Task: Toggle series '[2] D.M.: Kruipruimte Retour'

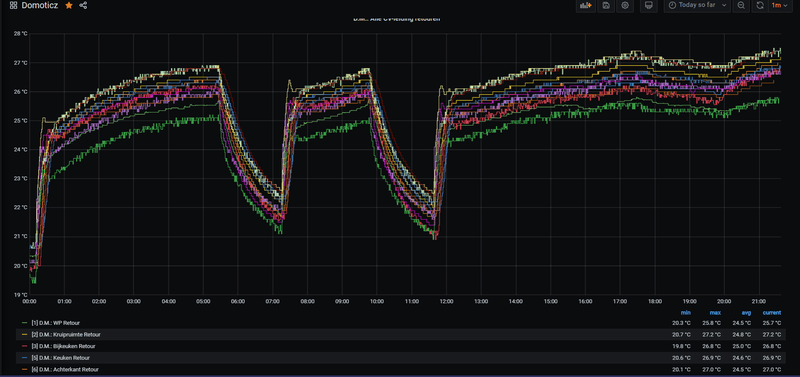Action: 66,335
